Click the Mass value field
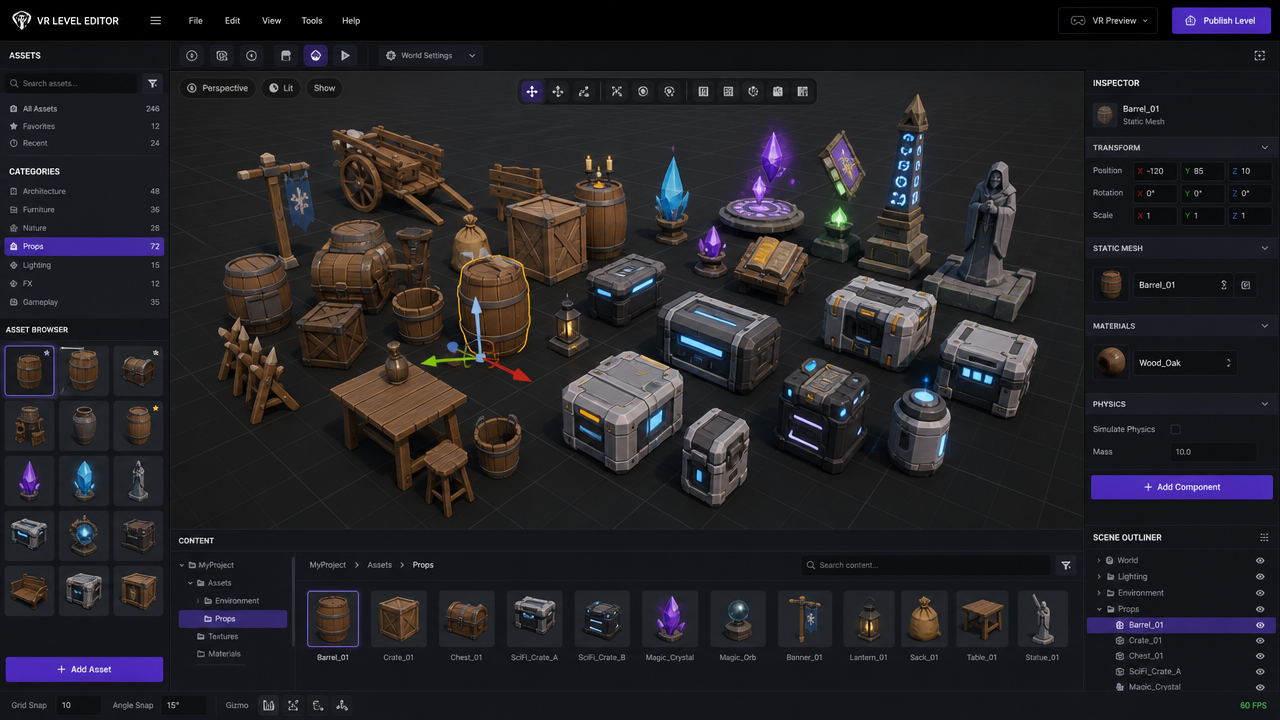Viewport: 1280px width, 720px height. [x=1213, y=452]
